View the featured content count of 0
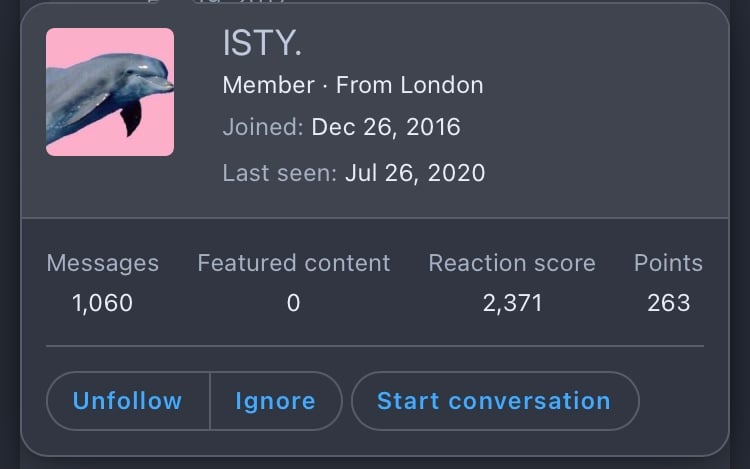The image size is (750, 469). 294,303
